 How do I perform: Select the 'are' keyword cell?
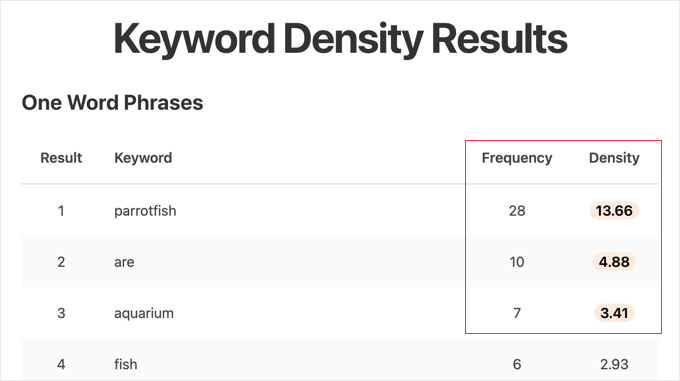(124, 262)
